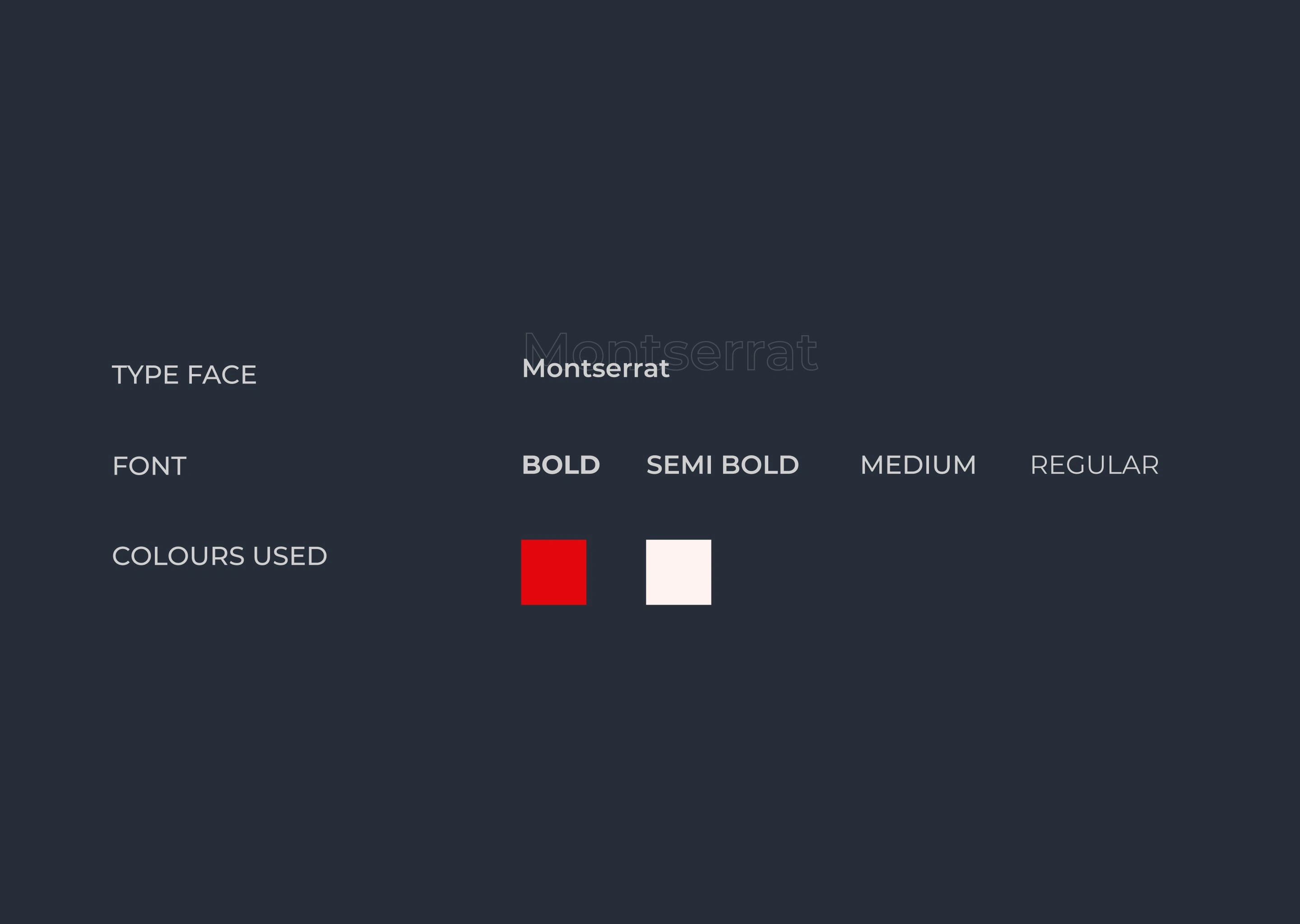Choose the REGULAR font weight
This screenshot has width=1300, height=924.
point(1095,465)
